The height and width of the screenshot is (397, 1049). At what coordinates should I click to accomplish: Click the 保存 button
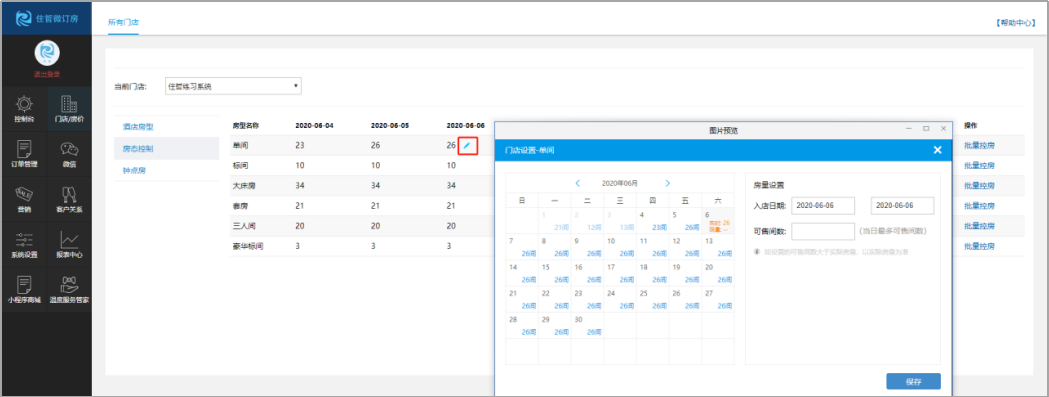[913, 382]
